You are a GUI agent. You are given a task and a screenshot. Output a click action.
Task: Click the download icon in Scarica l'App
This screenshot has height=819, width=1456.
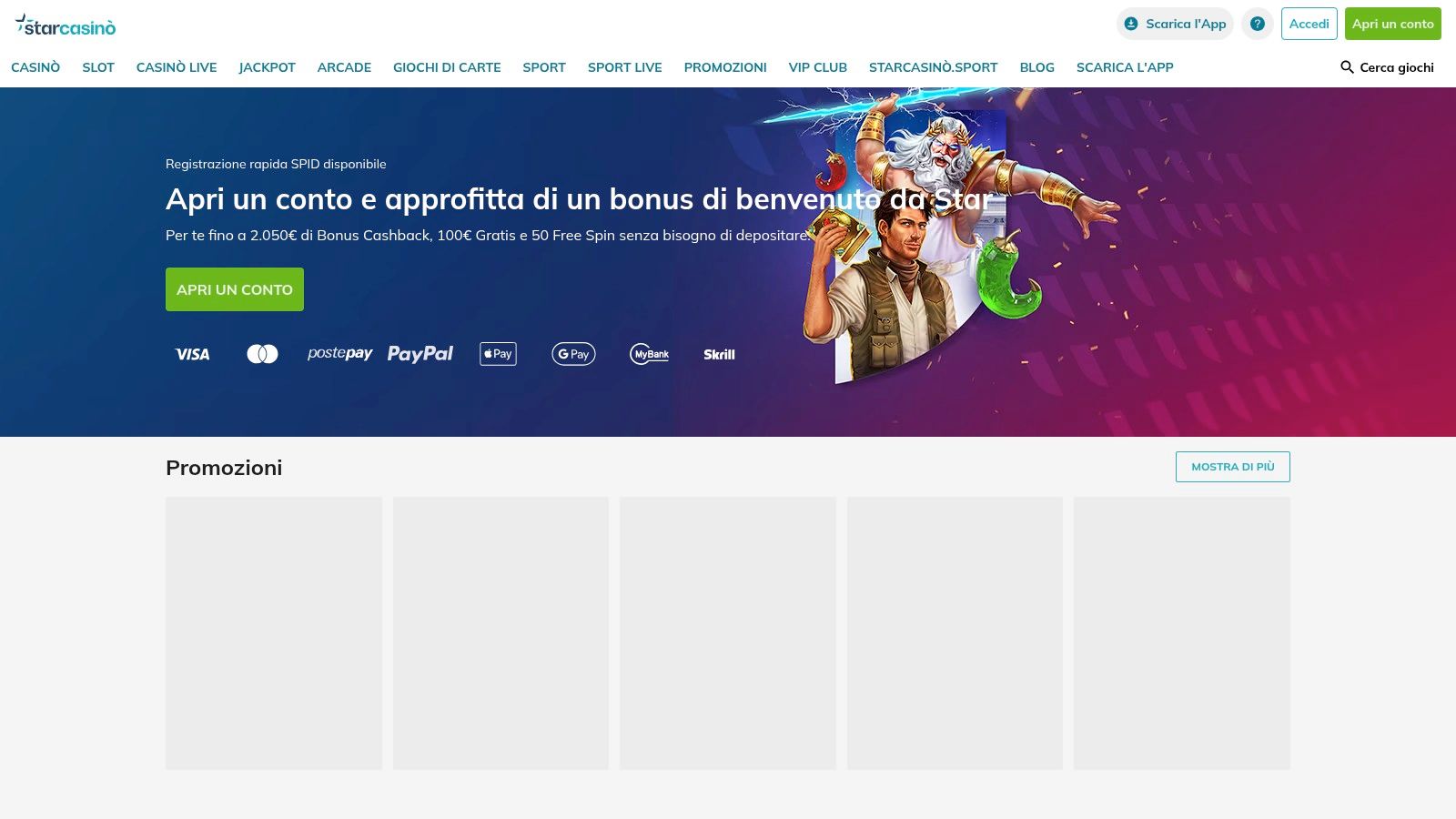(x=1131, y=24)
